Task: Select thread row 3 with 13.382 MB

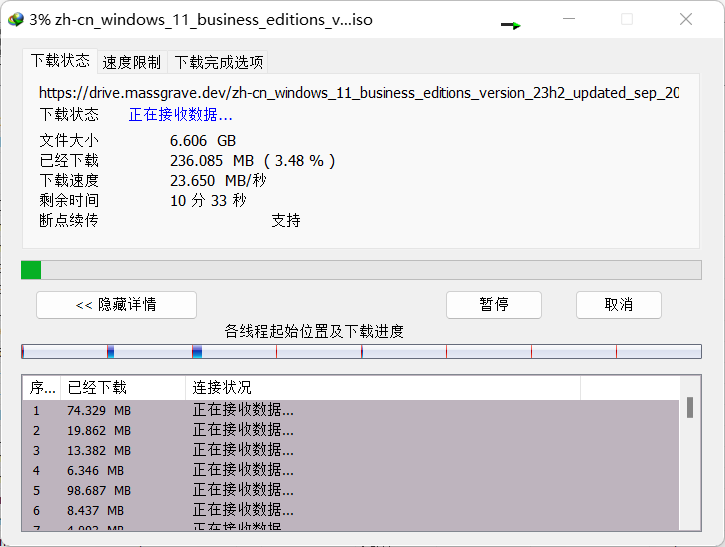Action: (x=350, y=450)
